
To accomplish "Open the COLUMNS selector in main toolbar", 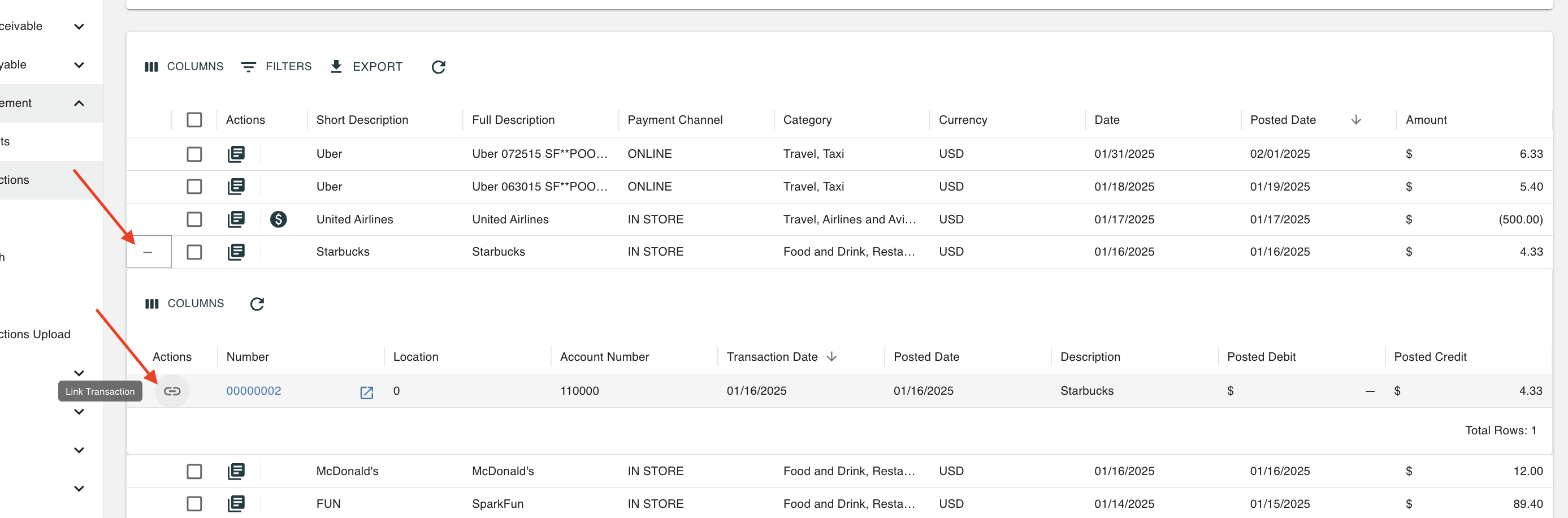I will click(x=184, y=66).
